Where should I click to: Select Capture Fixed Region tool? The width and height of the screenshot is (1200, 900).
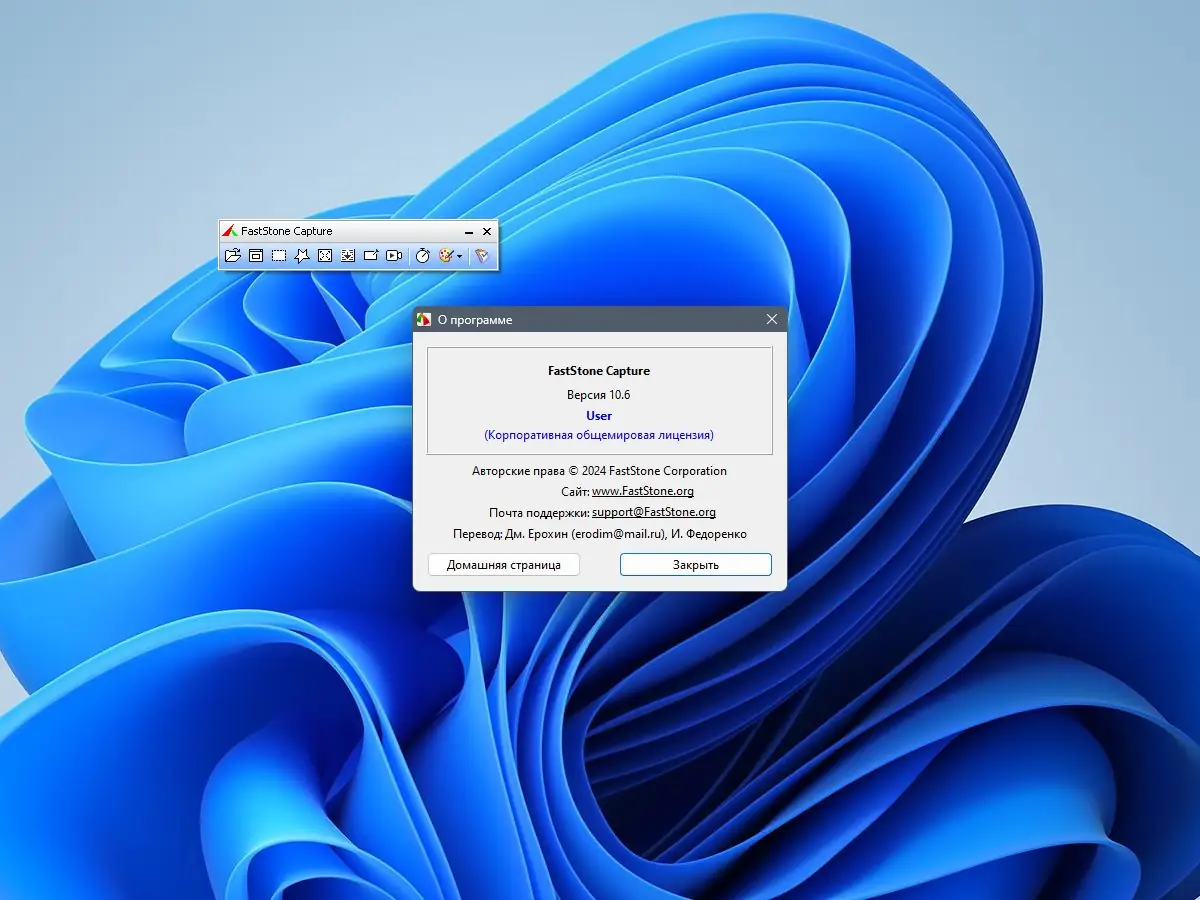pos(371,256)
